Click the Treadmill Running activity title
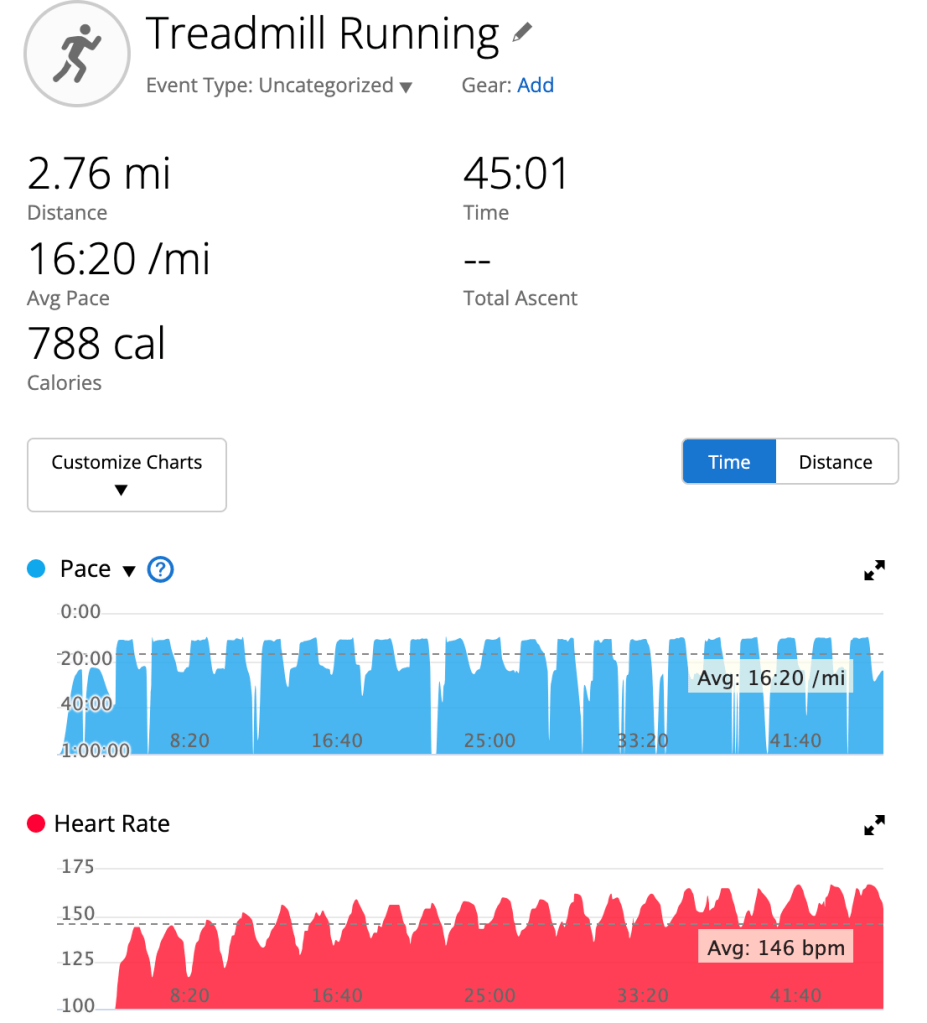The width and height of the screenshot is (927, 1023). point(322,34)
